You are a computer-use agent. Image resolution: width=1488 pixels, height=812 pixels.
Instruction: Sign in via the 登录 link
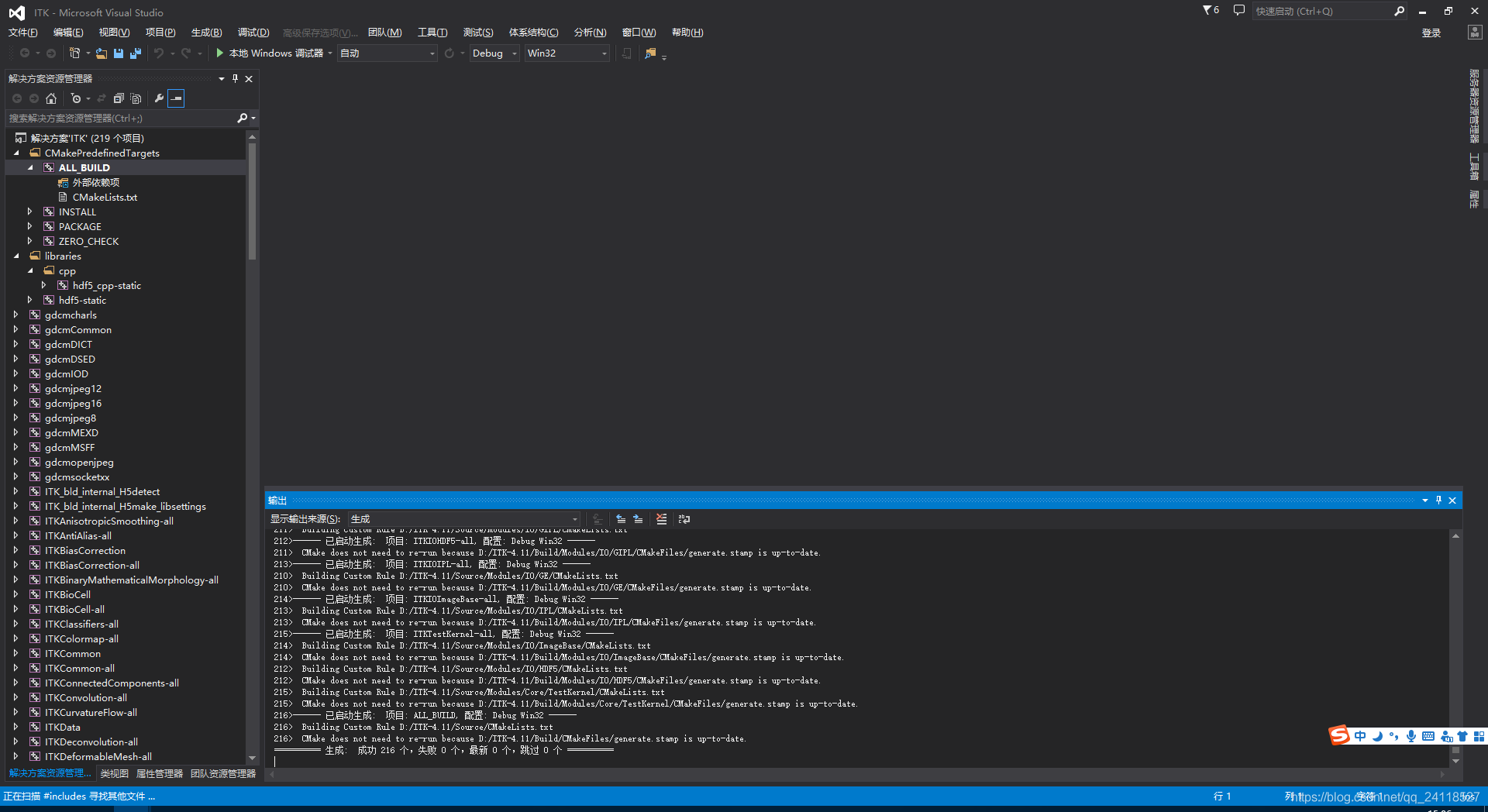click(x=1431, y=33)
